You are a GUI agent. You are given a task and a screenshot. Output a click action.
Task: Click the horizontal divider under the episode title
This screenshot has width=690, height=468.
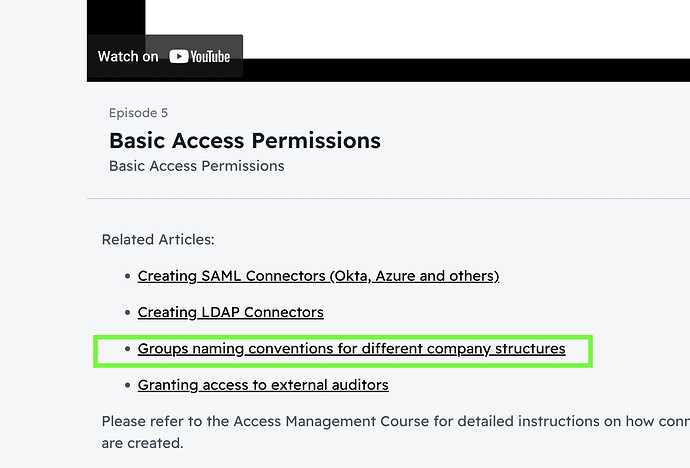coord(388,198)
